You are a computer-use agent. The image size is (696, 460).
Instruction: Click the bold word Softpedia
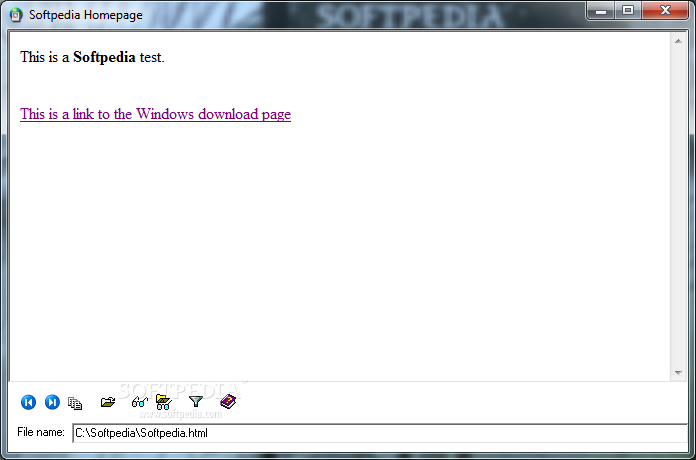[x=104, y=57]
